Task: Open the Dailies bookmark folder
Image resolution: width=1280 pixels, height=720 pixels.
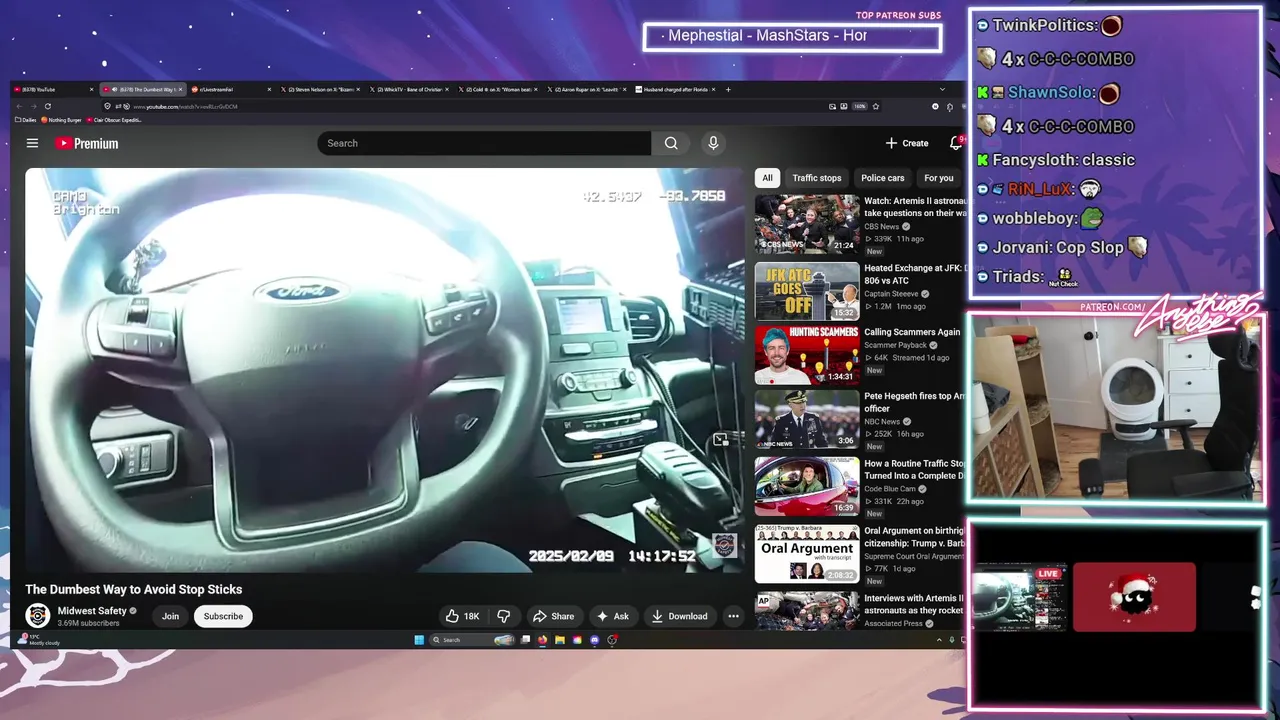Action: coord(26,120)
